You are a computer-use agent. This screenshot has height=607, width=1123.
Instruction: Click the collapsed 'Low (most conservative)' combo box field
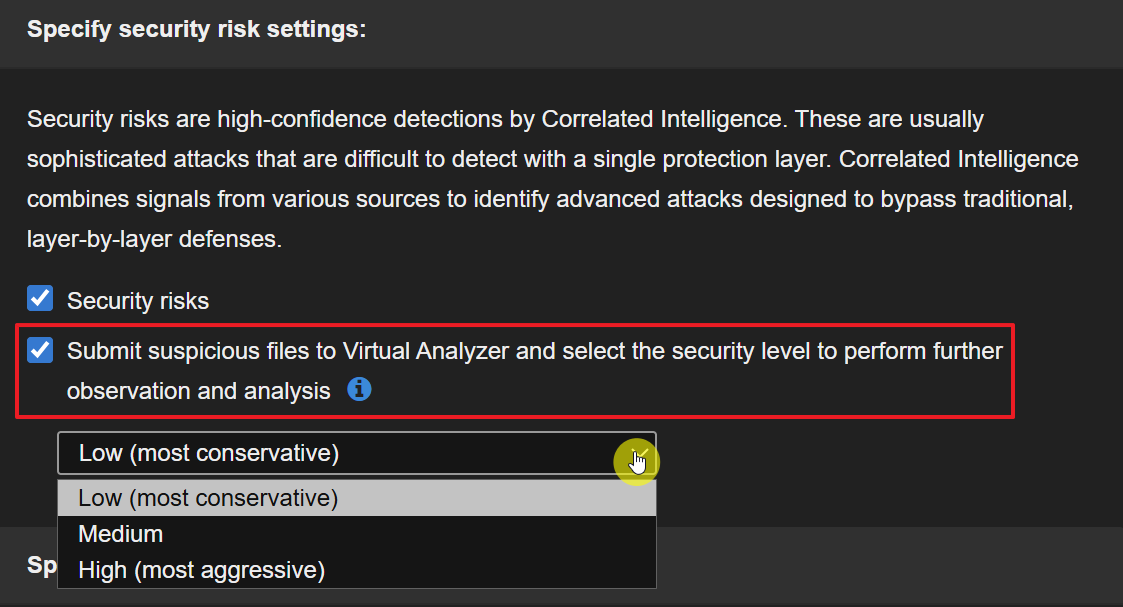point(330,454)
